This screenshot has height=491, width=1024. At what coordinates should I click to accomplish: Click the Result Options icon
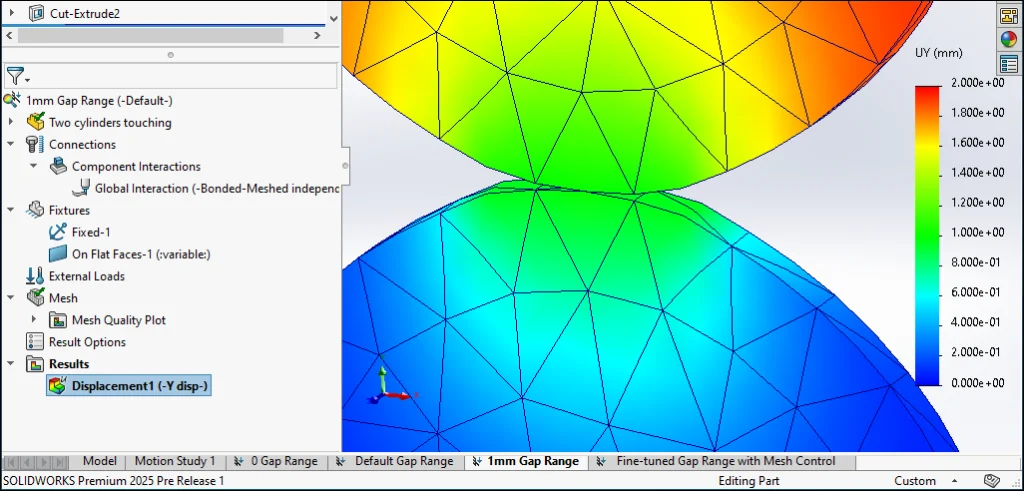(35, 342)
